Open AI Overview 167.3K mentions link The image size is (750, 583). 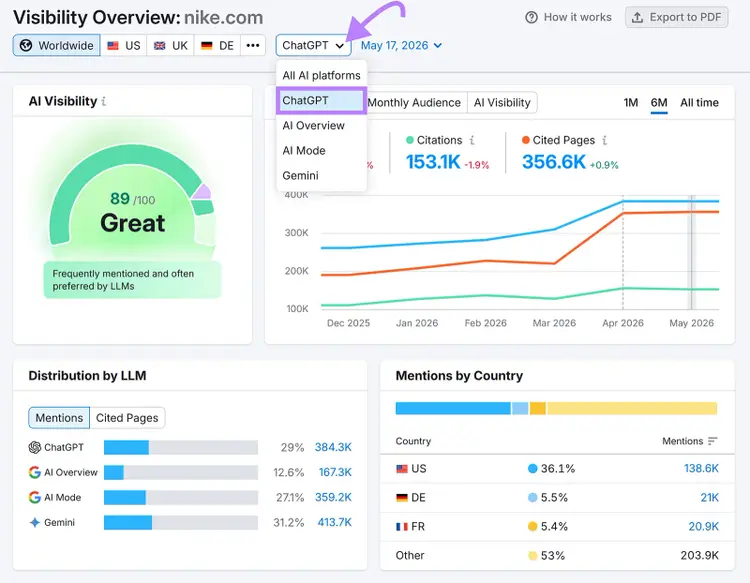[335, 473]
